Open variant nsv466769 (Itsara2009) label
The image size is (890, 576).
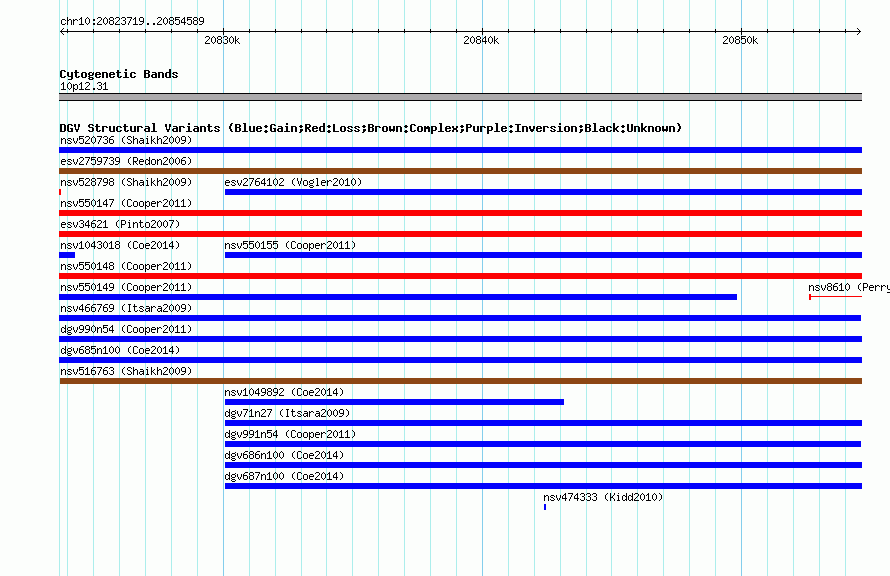pos(126,308)
